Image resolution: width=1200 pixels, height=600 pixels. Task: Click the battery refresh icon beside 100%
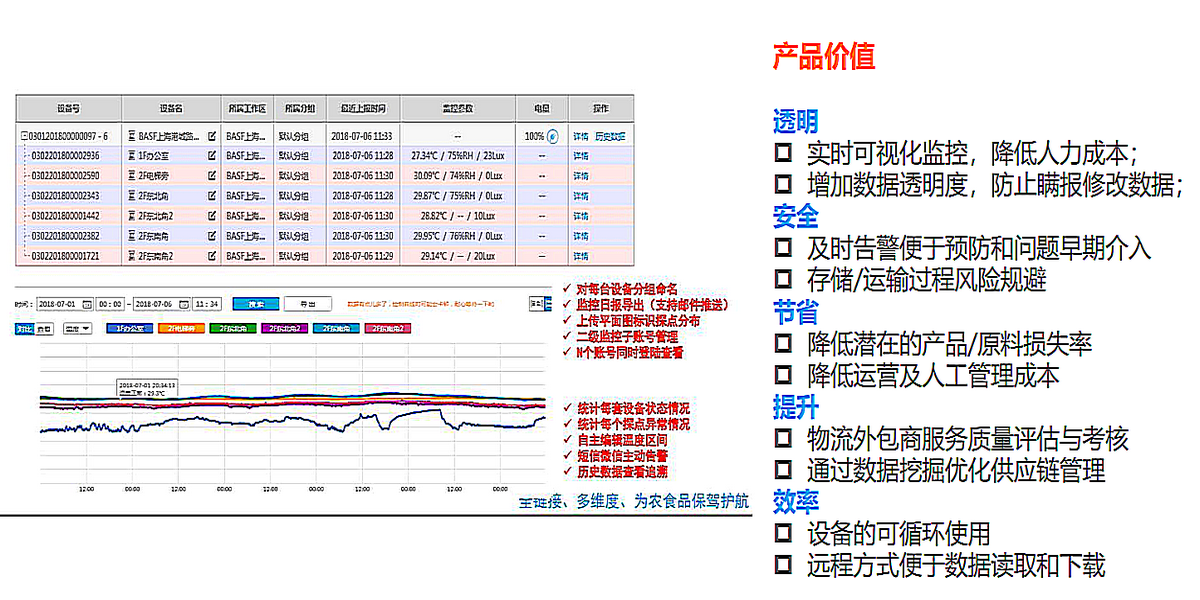[552, 136]
